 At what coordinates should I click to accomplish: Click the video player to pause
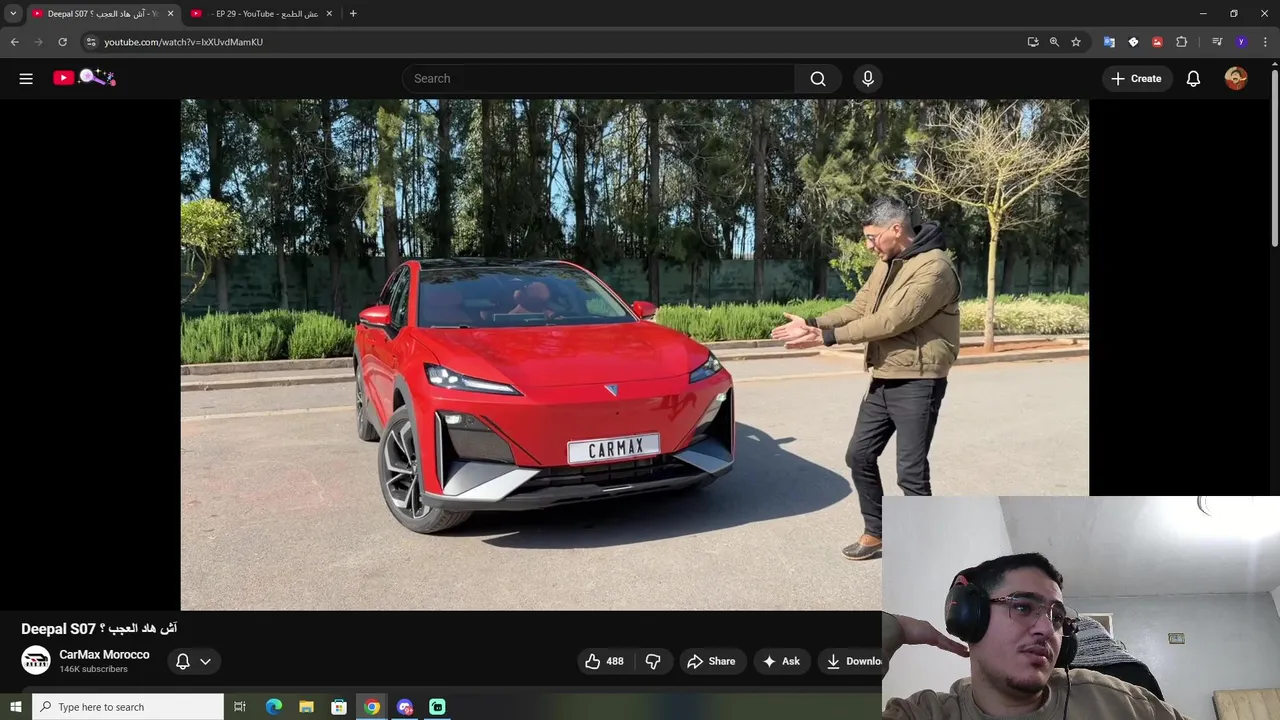point(634,354)
